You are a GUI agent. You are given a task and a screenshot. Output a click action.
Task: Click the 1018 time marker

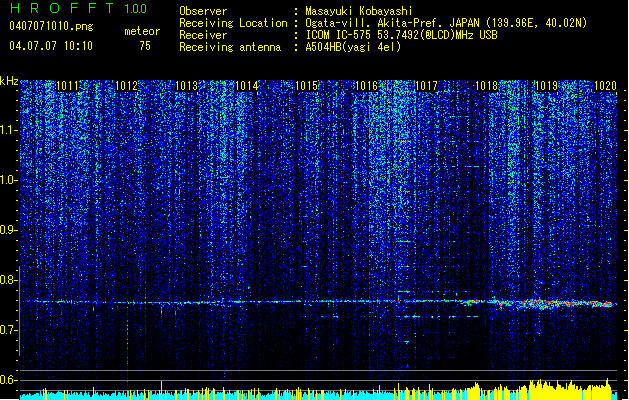[x=486, y=86]
